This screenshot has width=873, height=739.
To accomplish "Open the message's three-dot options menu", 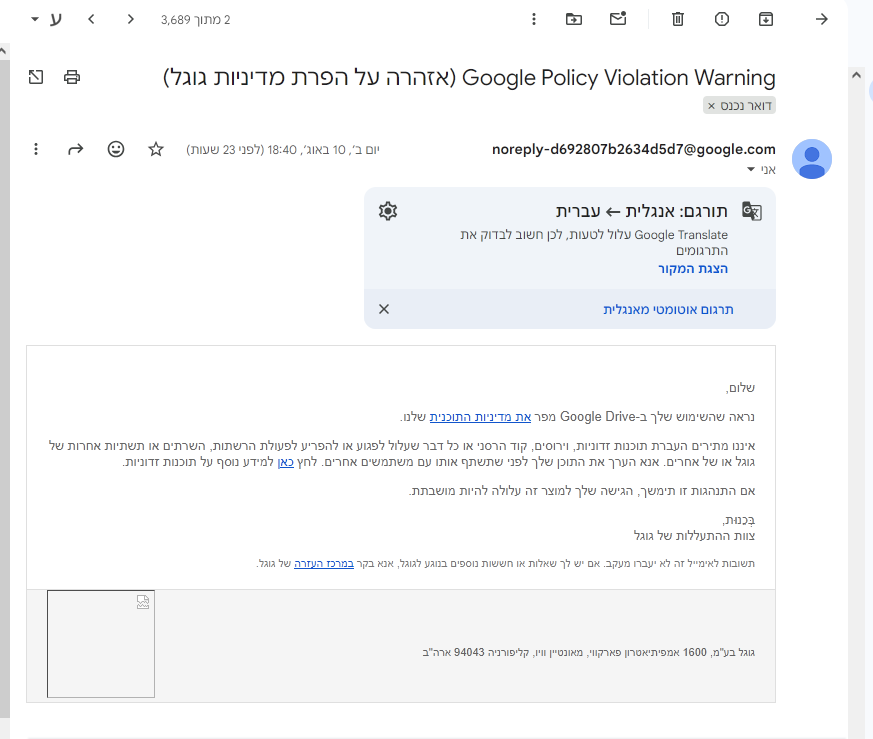I will coord(36,149).
